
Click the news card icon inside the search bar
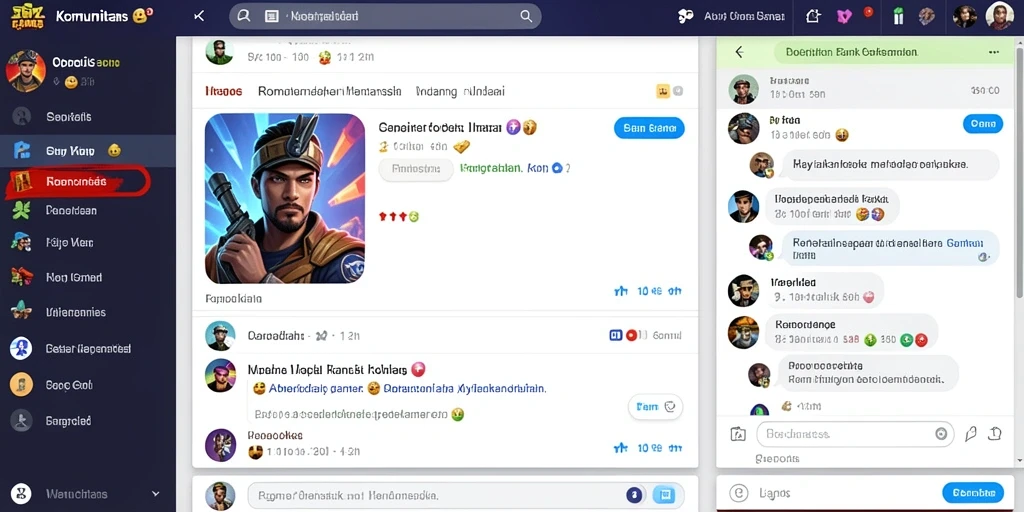click(x=272, y=16)
